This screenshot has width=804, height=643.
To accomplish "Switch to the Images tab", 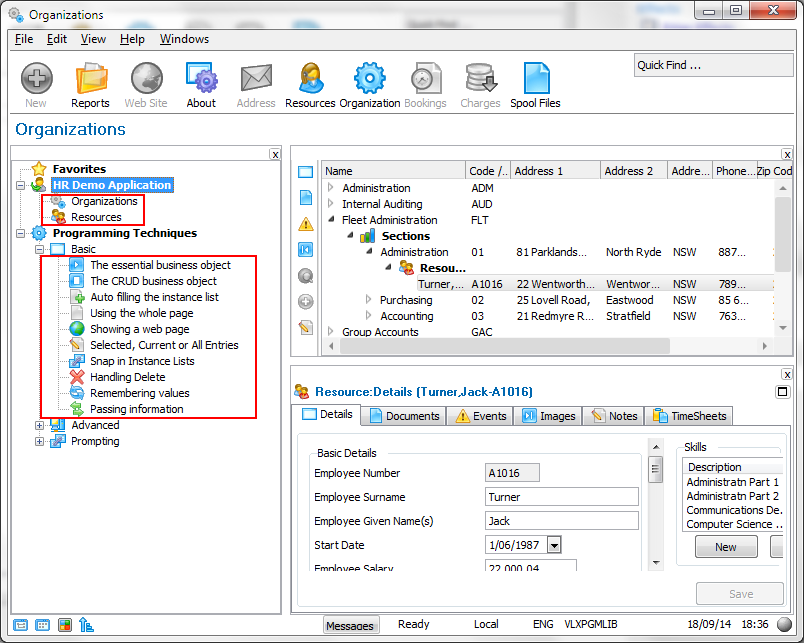I will click(x=548, y=416).
